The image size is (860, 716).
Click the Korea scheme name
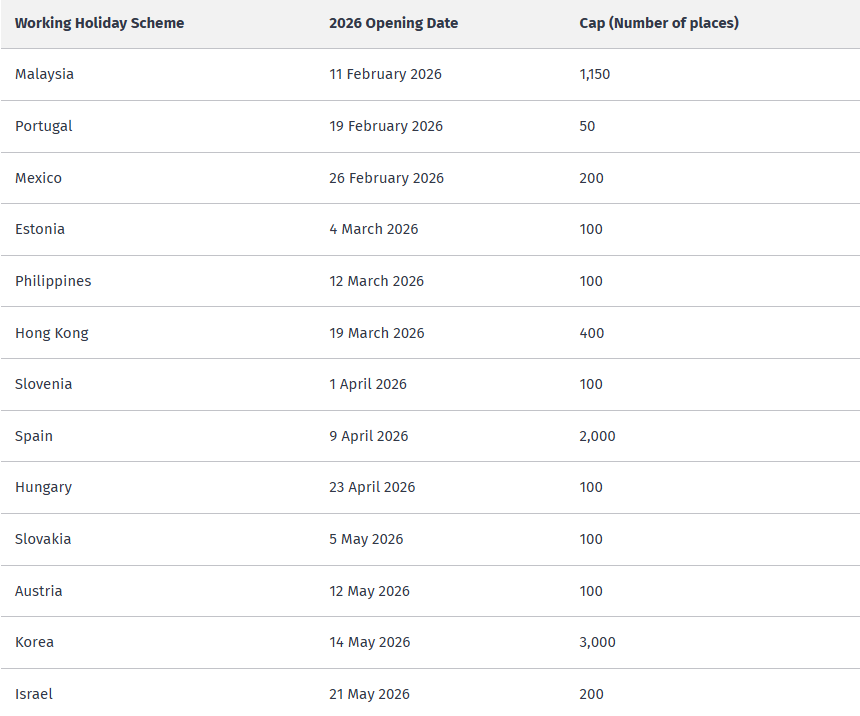pyautogui.click(x=34, y=642)
